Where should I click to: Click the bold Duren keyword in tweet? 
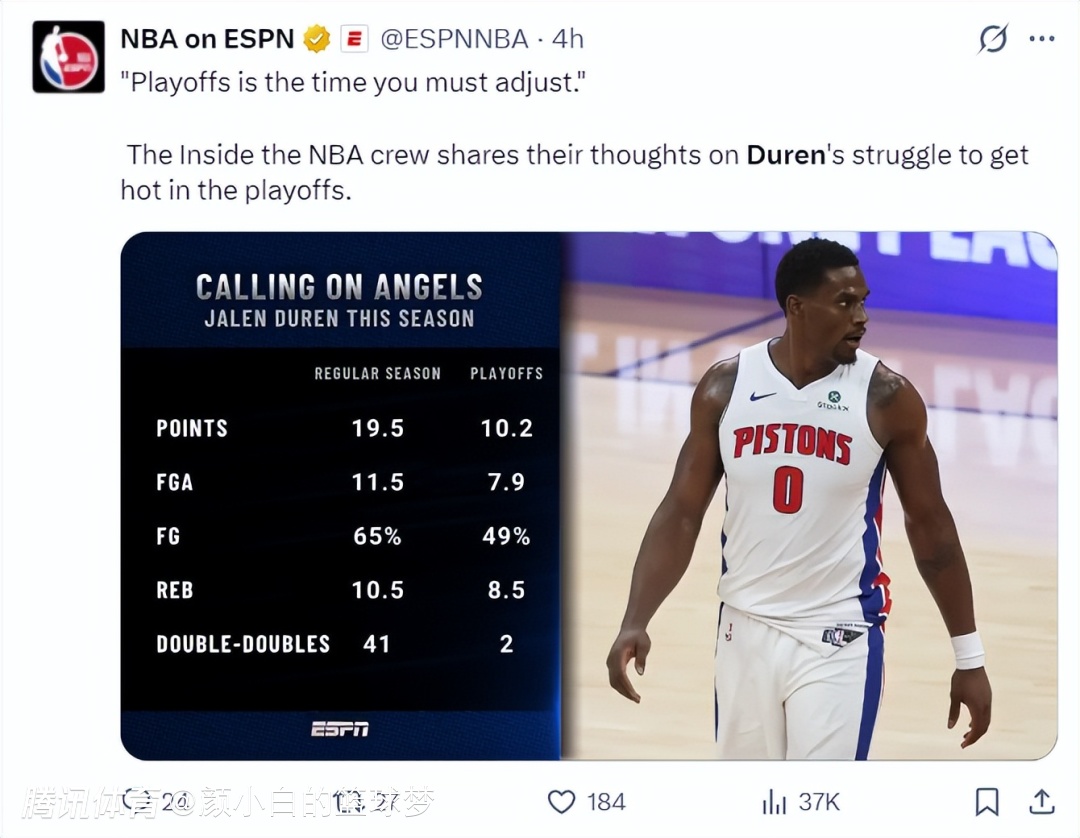[786, 155]
